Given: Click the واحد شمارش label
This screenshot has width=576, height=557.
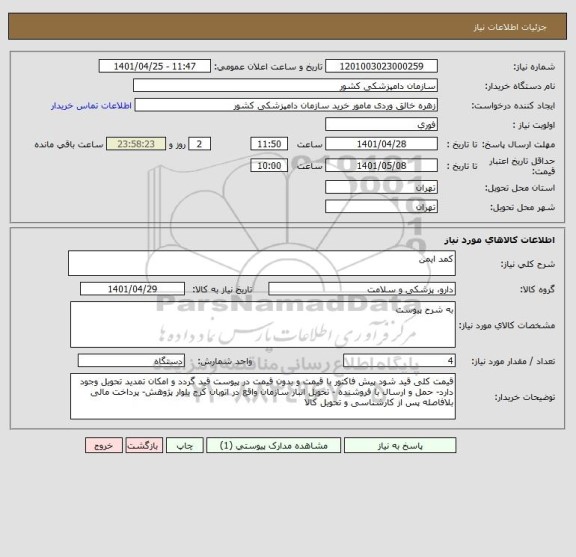Looking at the screenshot, I should [225, 362].
